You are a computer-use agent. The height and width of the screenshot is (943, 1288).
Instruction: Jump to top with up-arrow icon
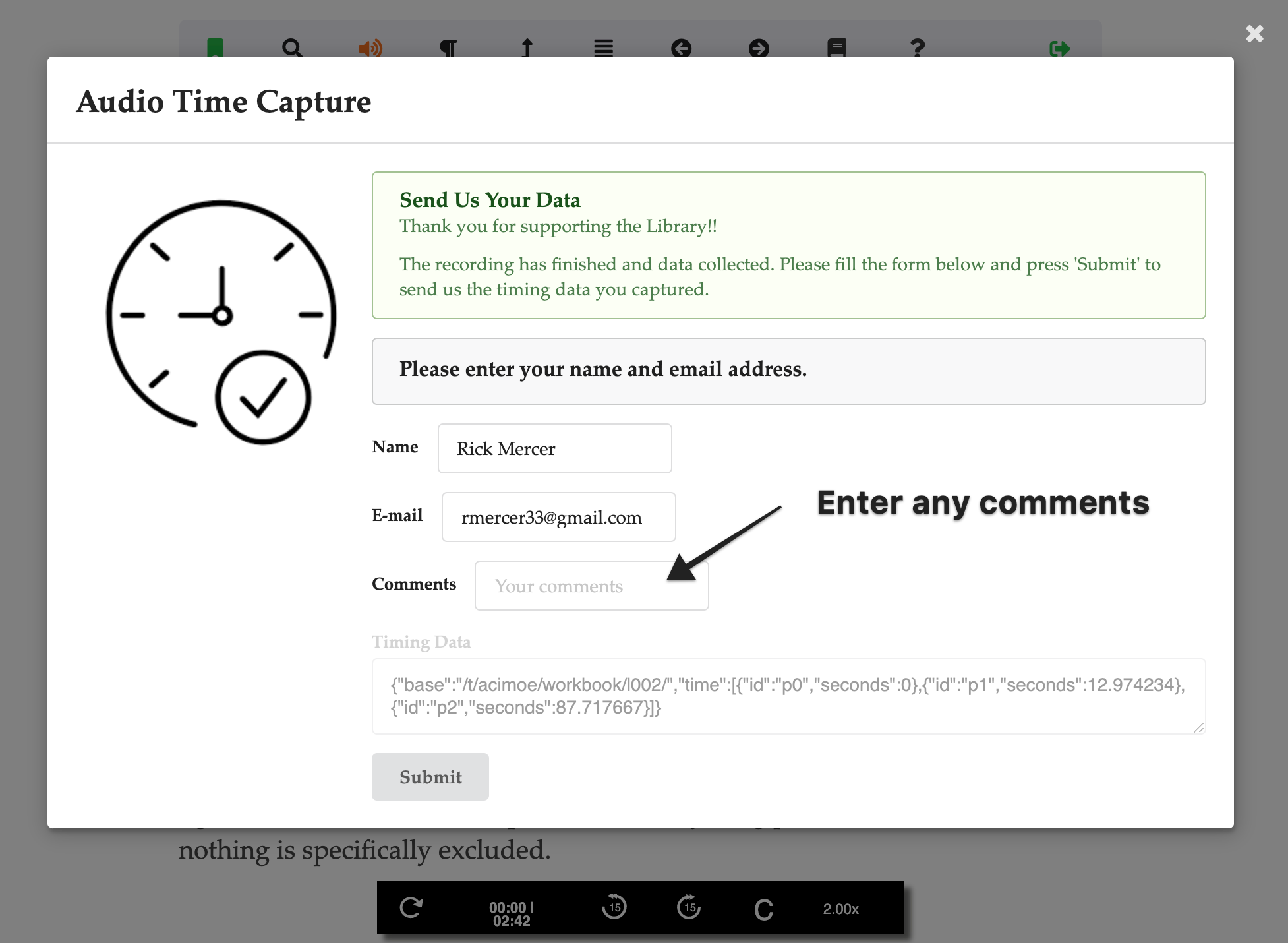tap(527, 47)
